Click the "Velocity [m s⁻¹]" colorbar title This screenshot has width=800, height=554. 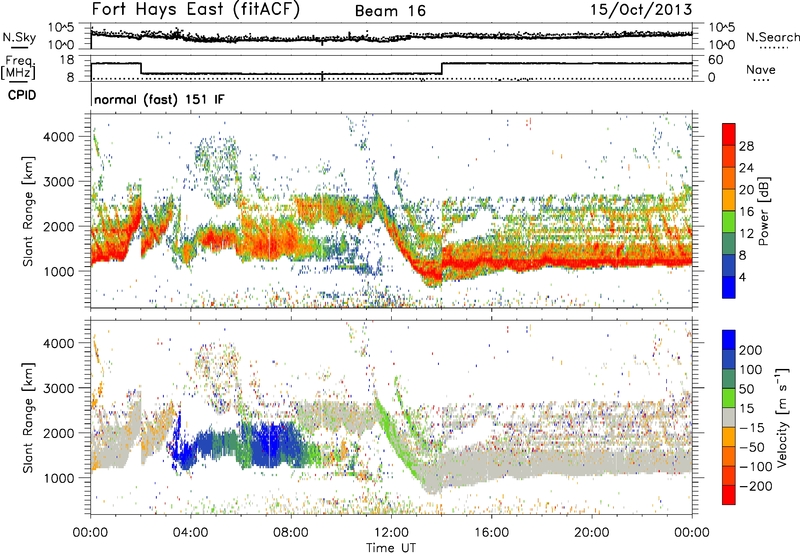tap(781, 417)
